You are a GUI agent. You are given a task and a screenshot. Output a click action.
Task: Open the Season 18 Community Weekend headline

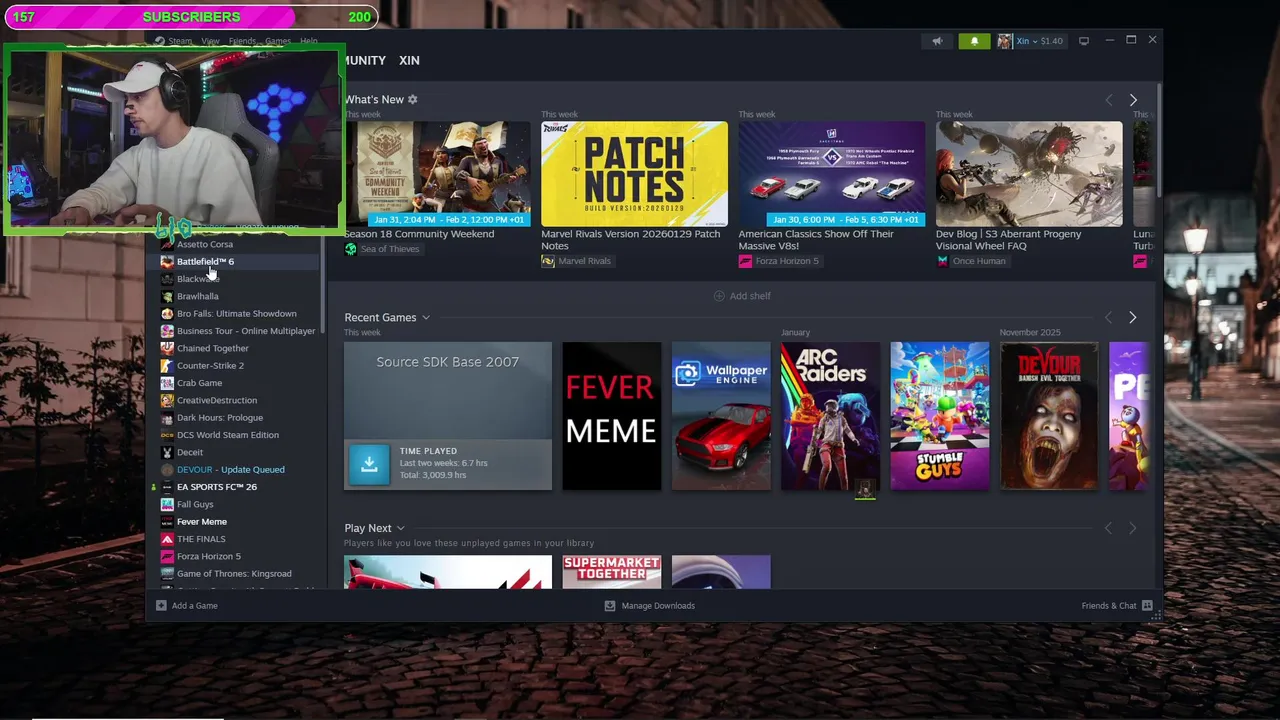tap(419, 234)
